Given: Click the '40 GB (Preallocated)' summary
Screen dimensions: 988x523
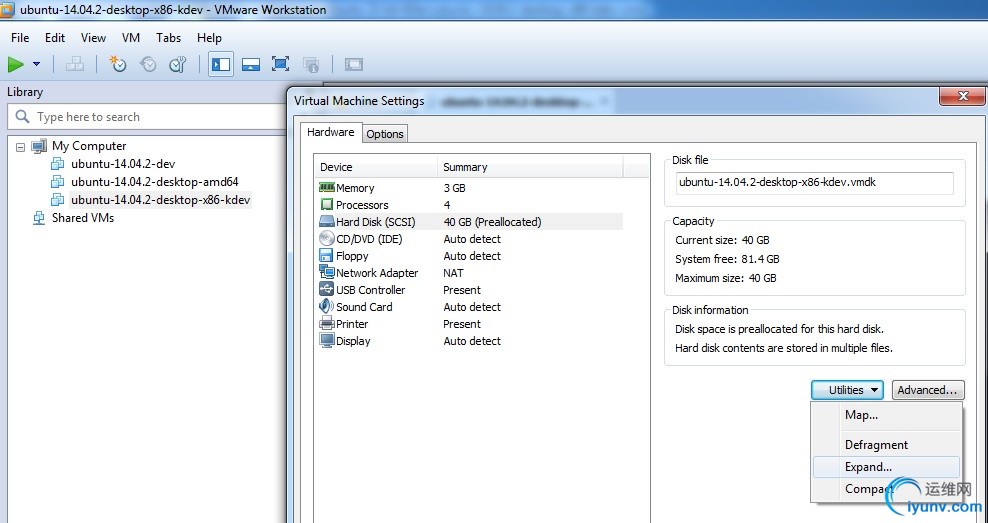Looking at the screenshot, I should tap(492, 222).
